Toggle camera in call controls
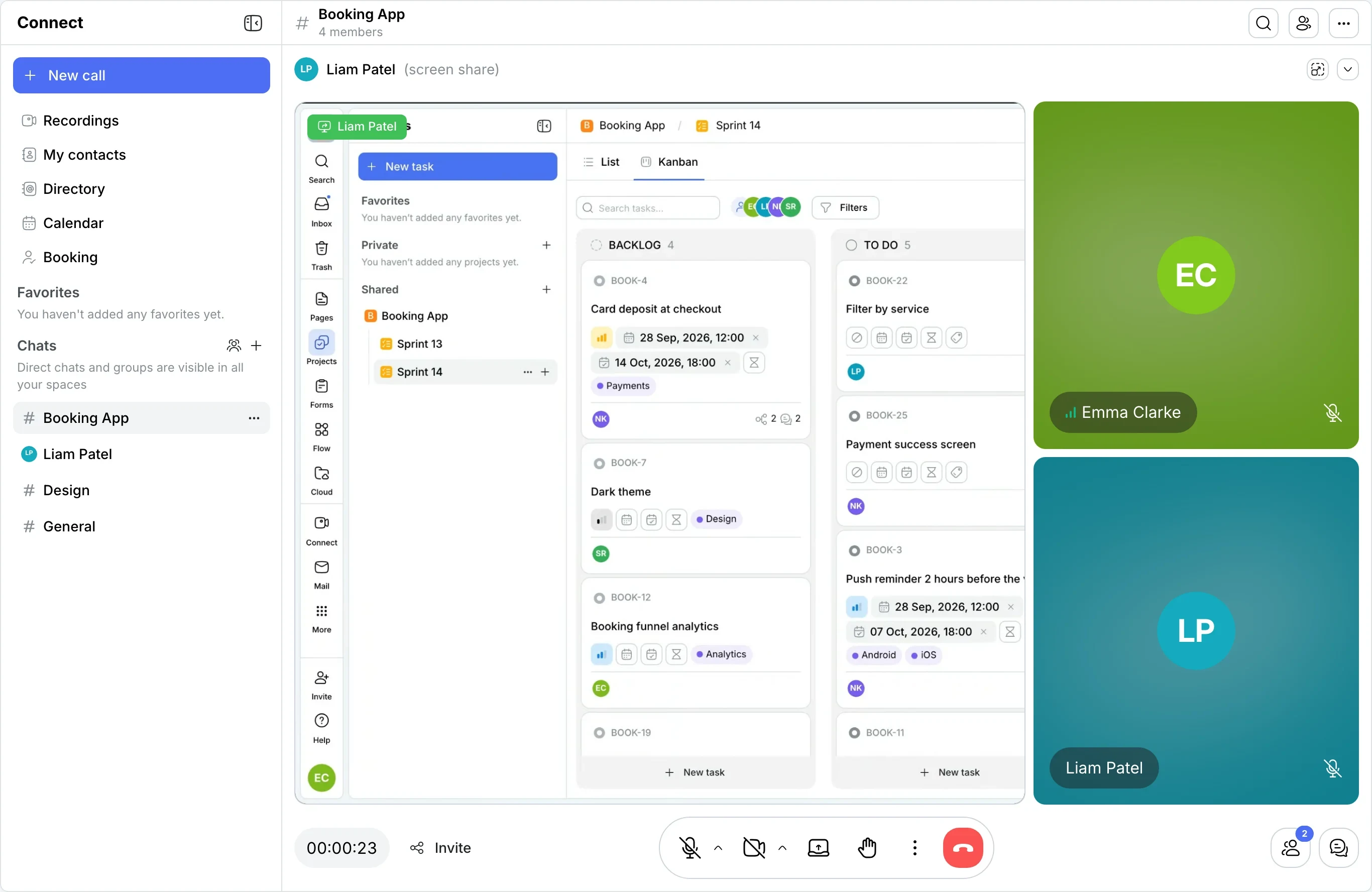Screen dimensions: 1372x892 tap(753, 848)
